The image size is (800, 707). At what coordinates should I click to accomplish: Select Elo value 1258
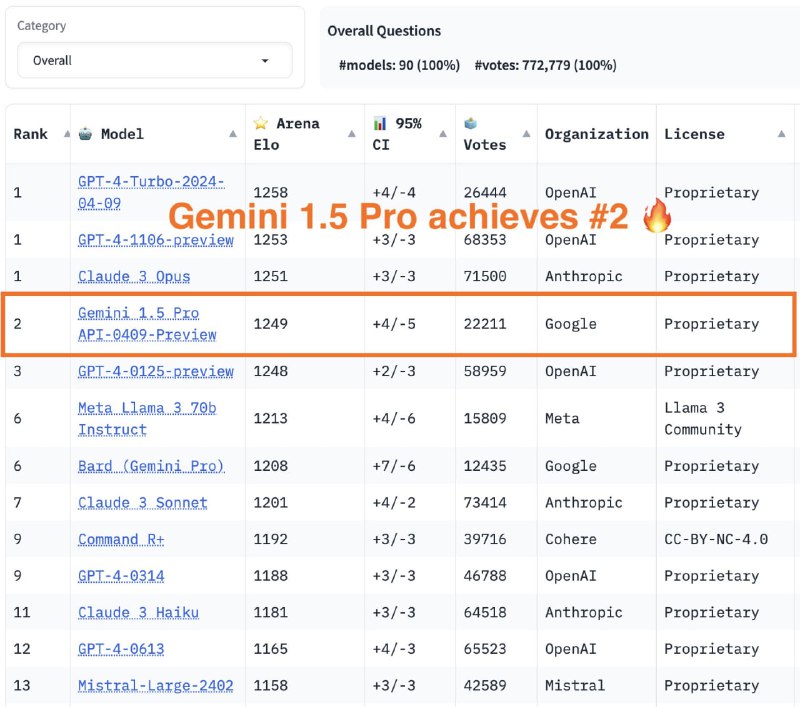270,193
